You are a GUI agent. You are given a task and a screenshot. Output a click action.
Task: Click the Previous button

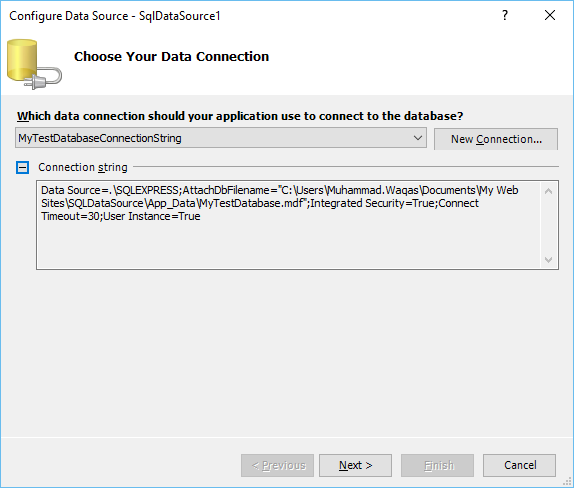point(277,465)
